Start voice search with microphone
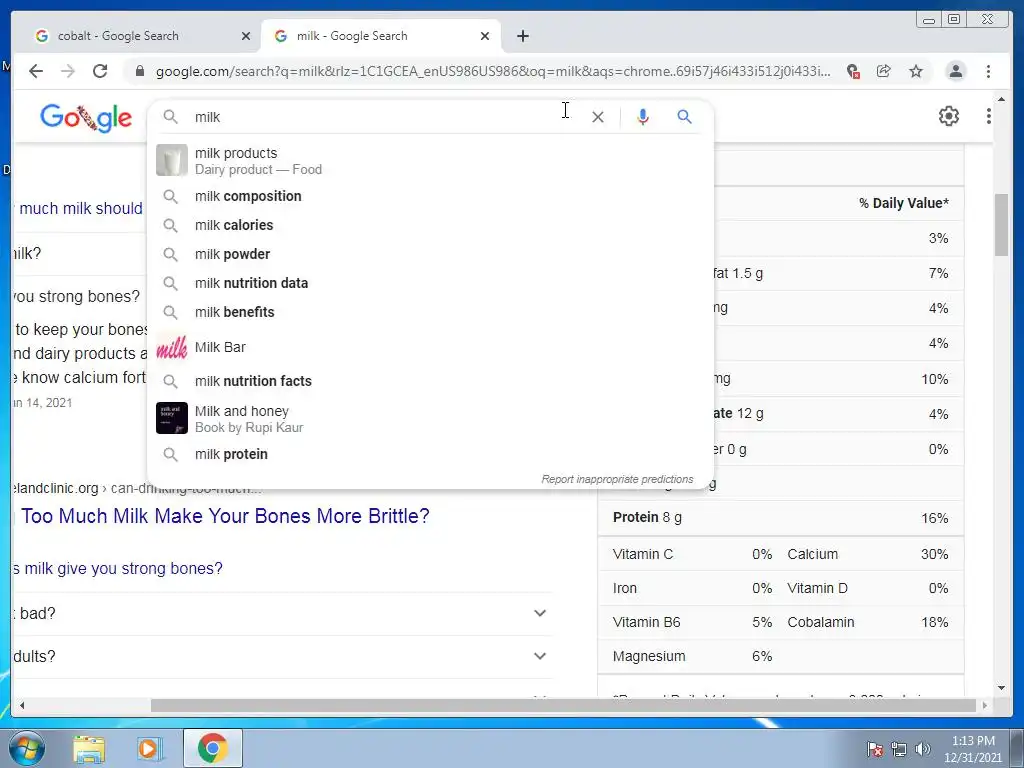The image size is (1024, 768). (x=643, y=117)
